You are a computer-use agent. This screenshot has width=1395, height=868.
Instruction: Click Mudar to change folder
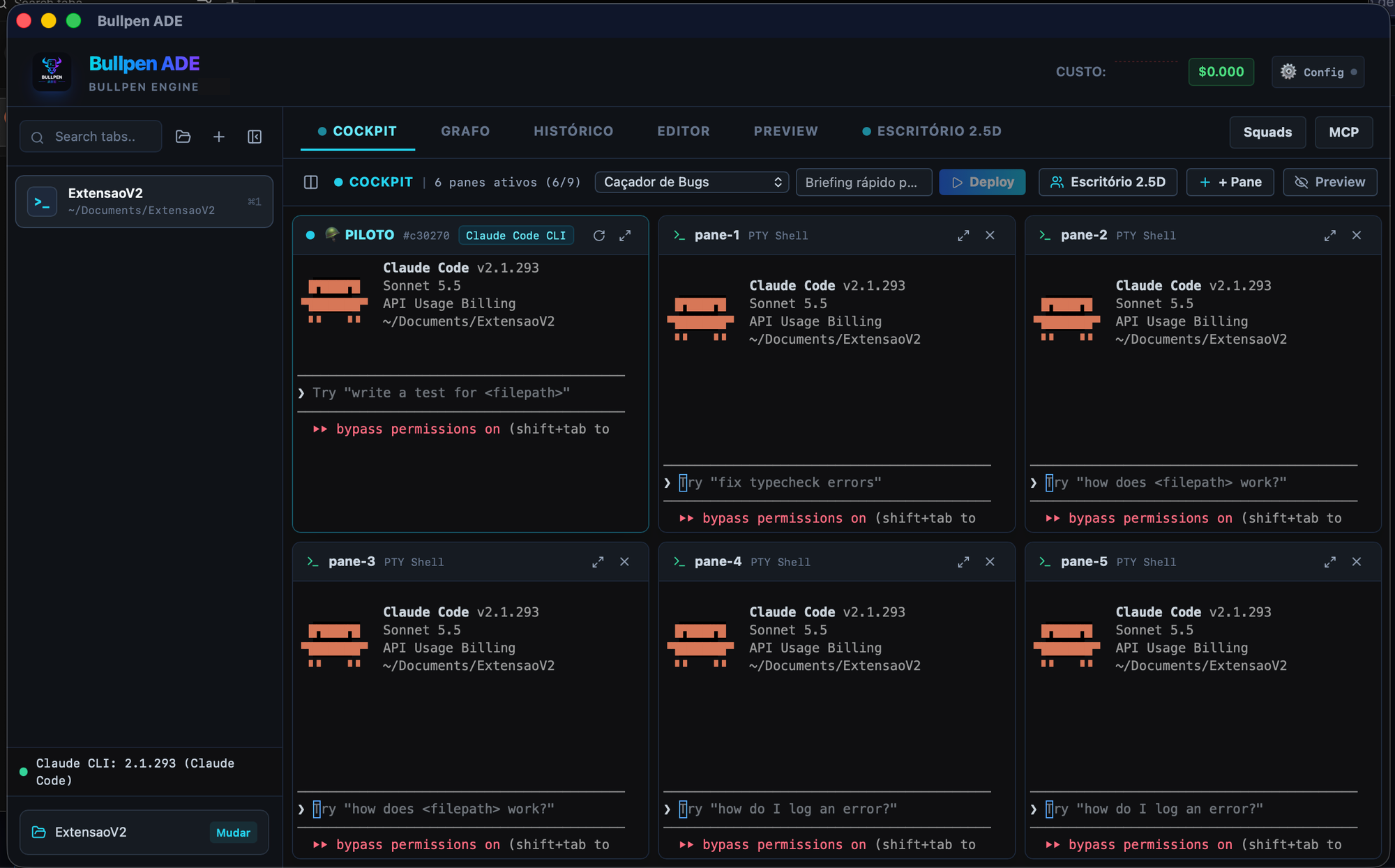[233, 832]
